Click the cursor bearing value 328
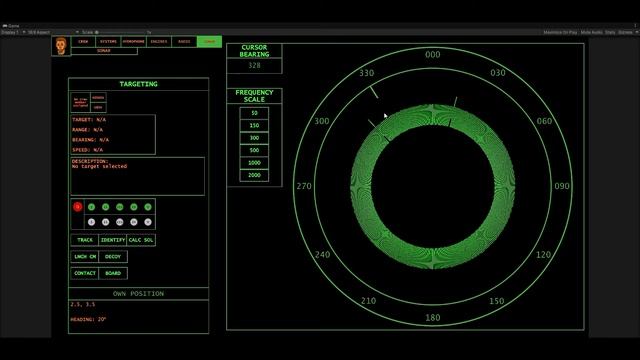Viewport: 640px width, 360px height. 254,66
